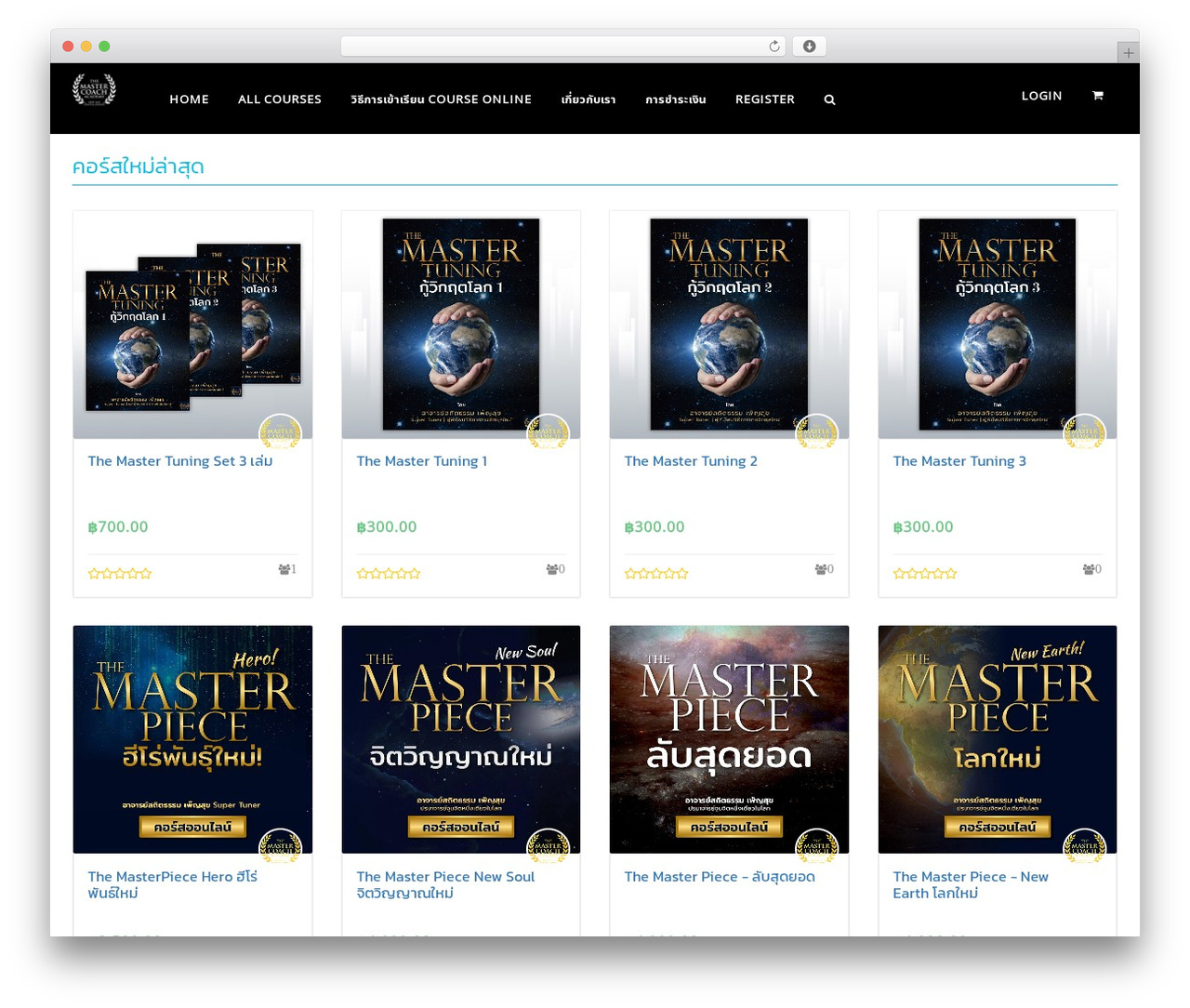Click the Master Coach logo
1190x1008 pixels.
click(94, 89)
